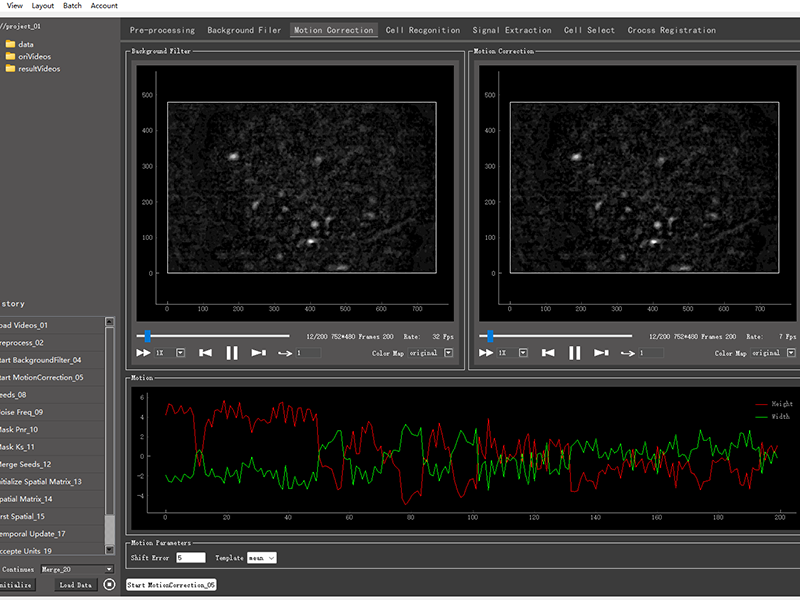
Task: Select the Seeds_08 history entry
Action: coord(51,394)
